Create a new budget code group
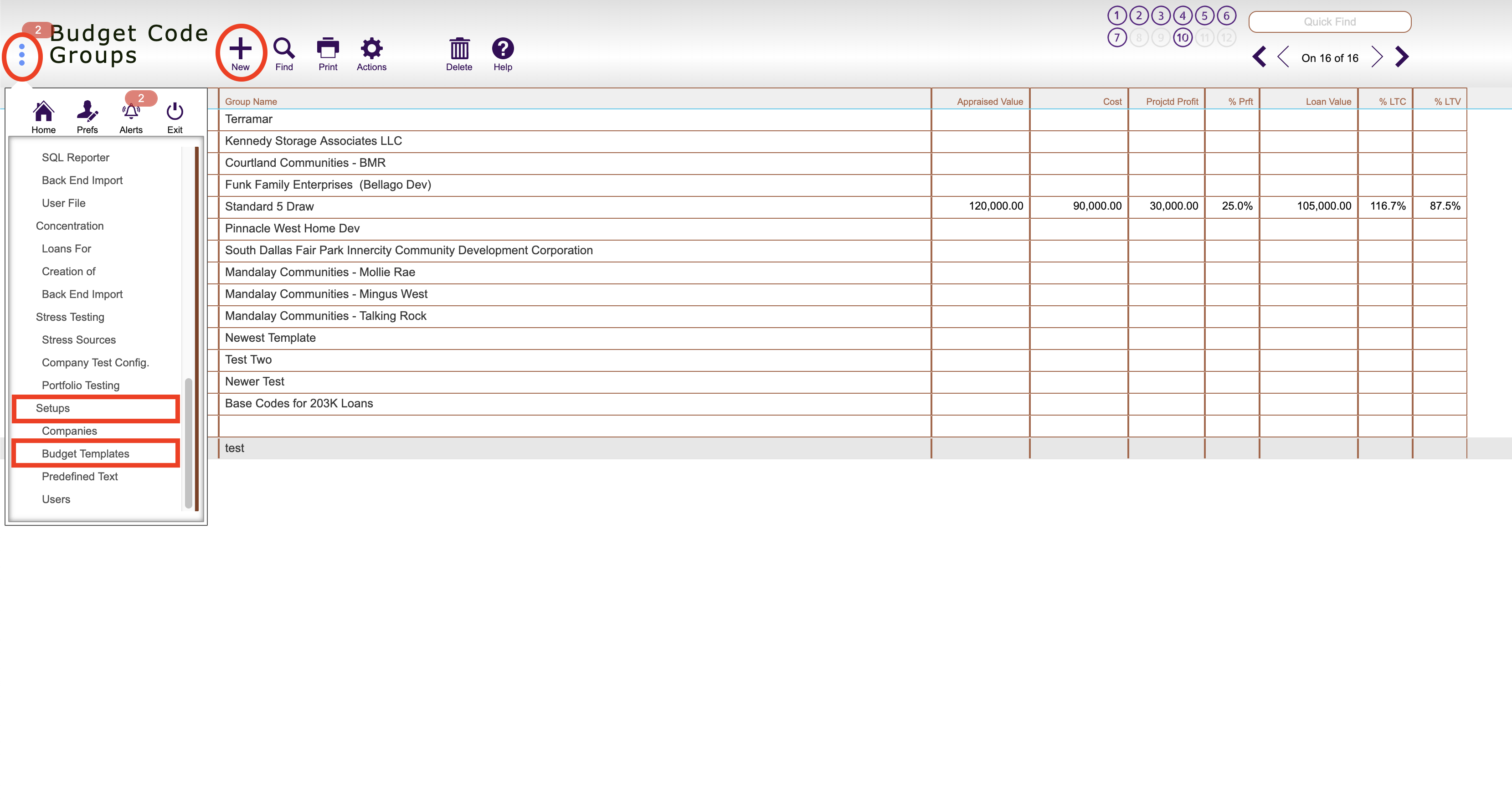 point(240,54)
